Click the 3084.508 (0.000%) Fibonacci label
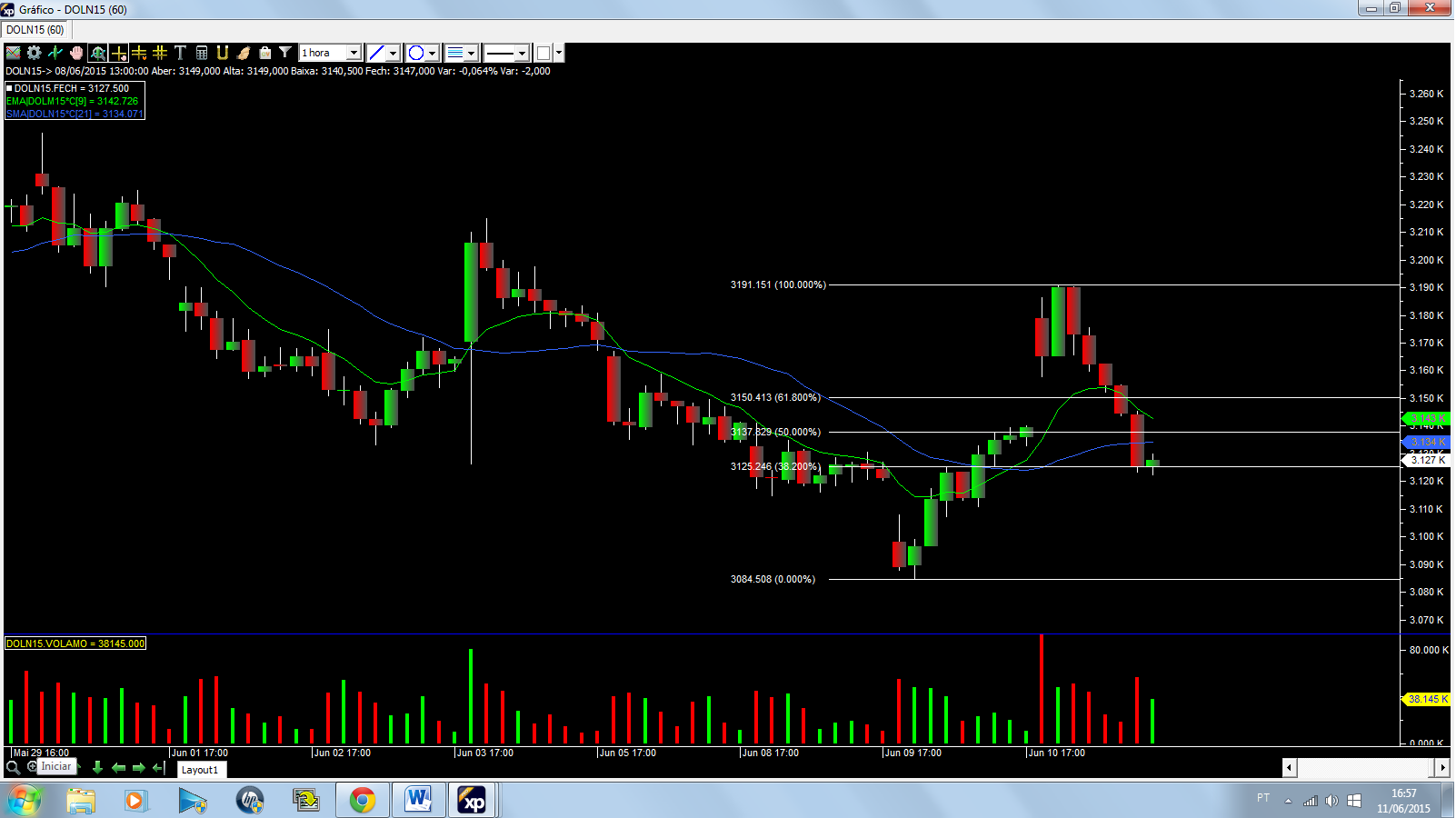The width and height of the screenshot is (1456, 818). [773, 579]
